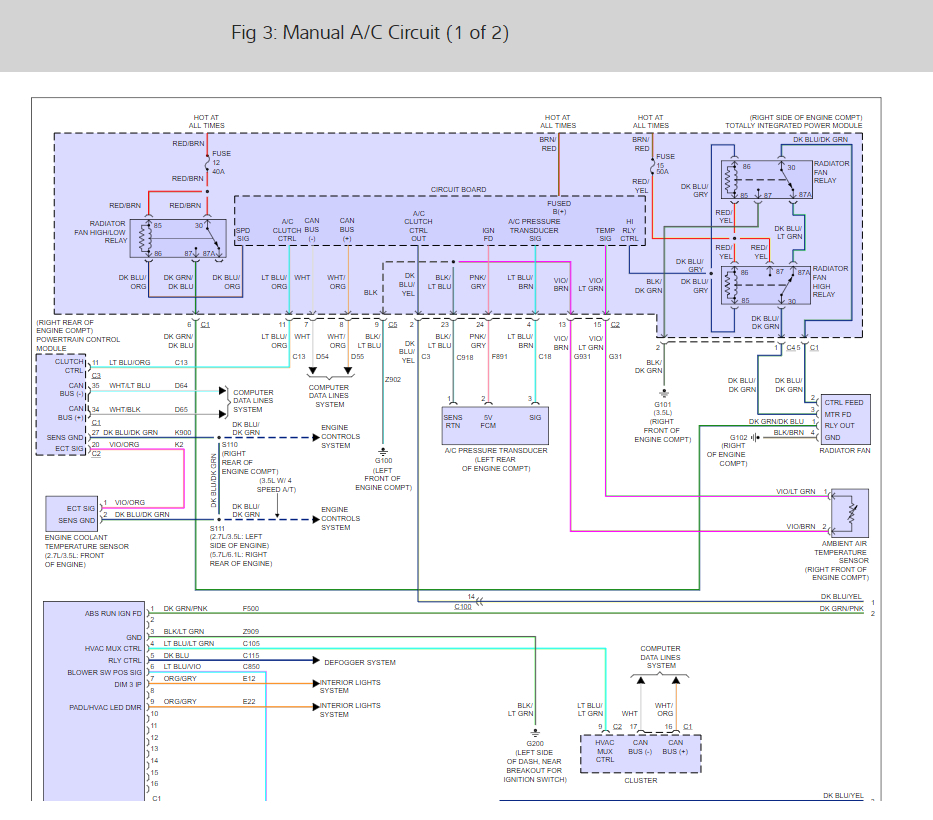Click the S111 splice dot
Image resolution: width=933 pixels, height=820 pixels.
(219, 519)
